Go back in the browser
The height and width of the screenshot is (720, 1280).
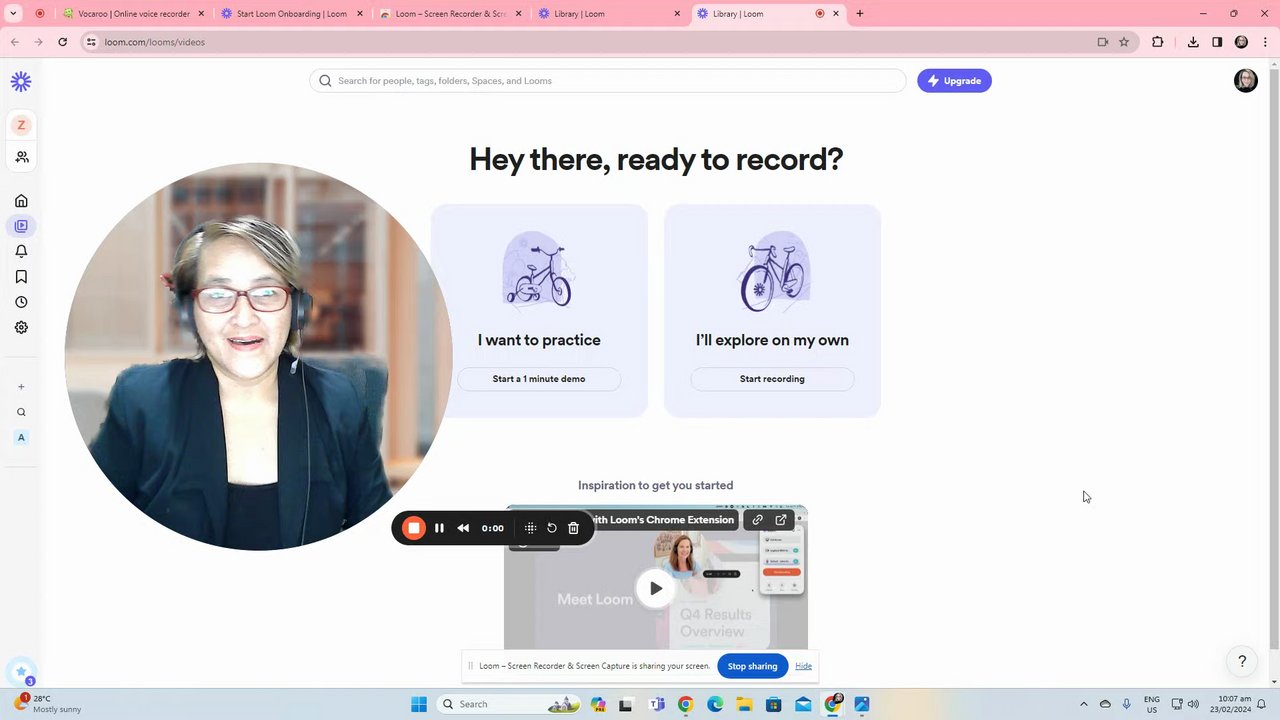pos(15,42)
